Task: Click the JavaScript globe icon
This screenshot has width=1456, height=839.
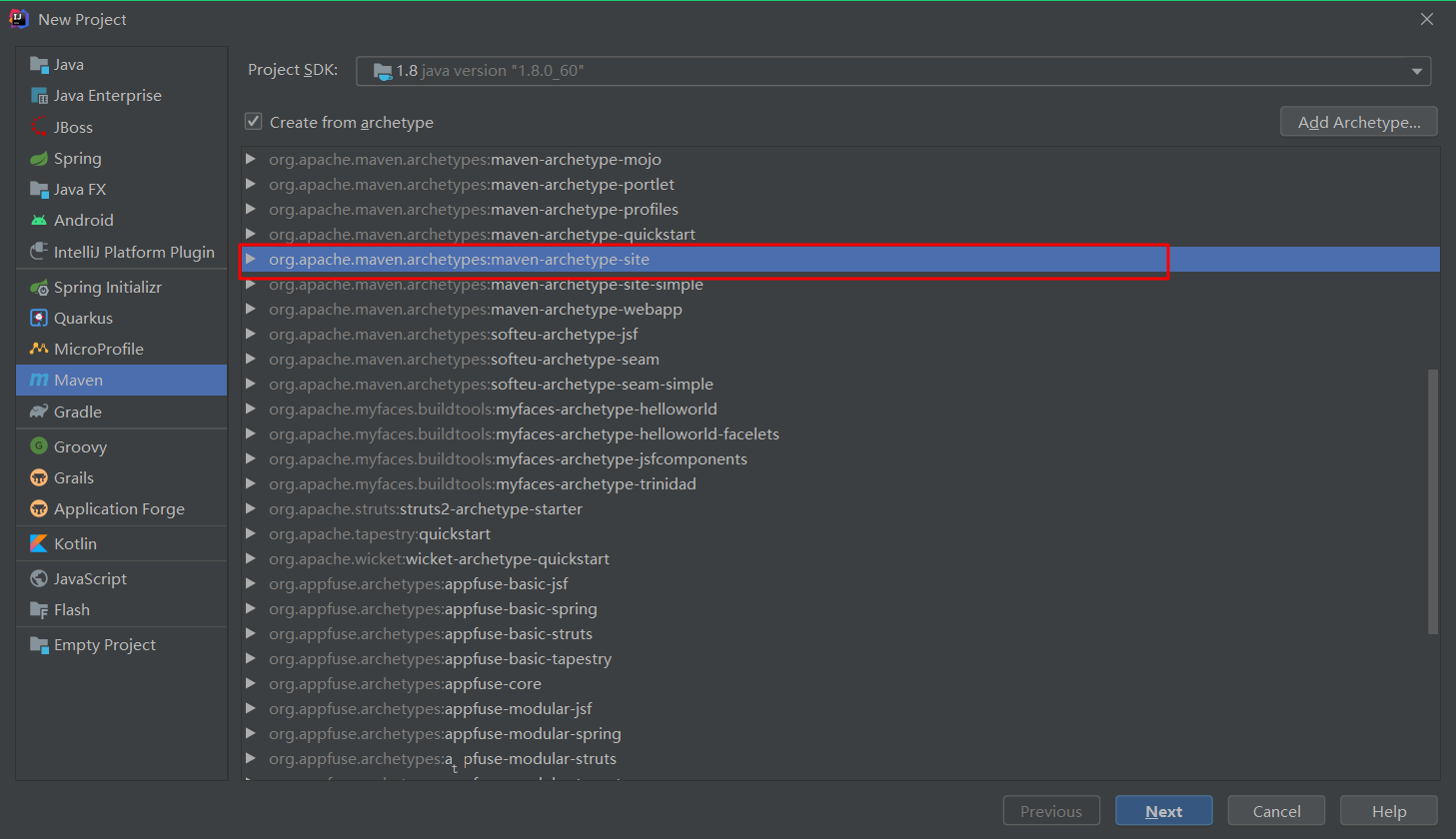Action: coord(39,578)
